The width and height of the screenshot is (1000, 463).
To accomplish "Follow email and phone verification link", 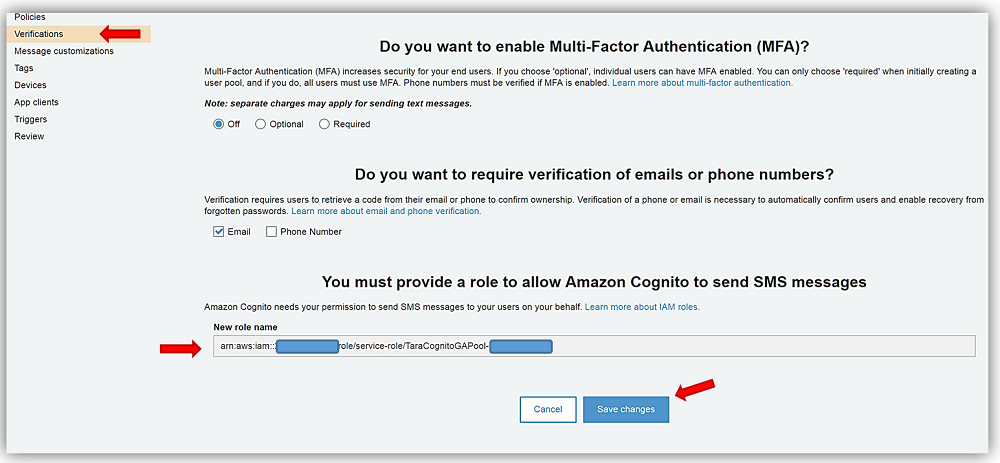I will coord(386,211).
